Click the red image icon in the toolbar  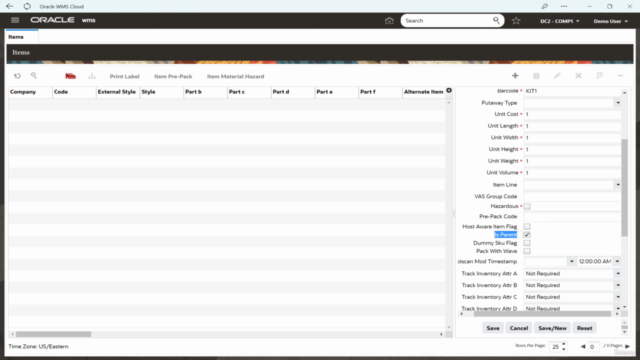click(x=71, y=76)
